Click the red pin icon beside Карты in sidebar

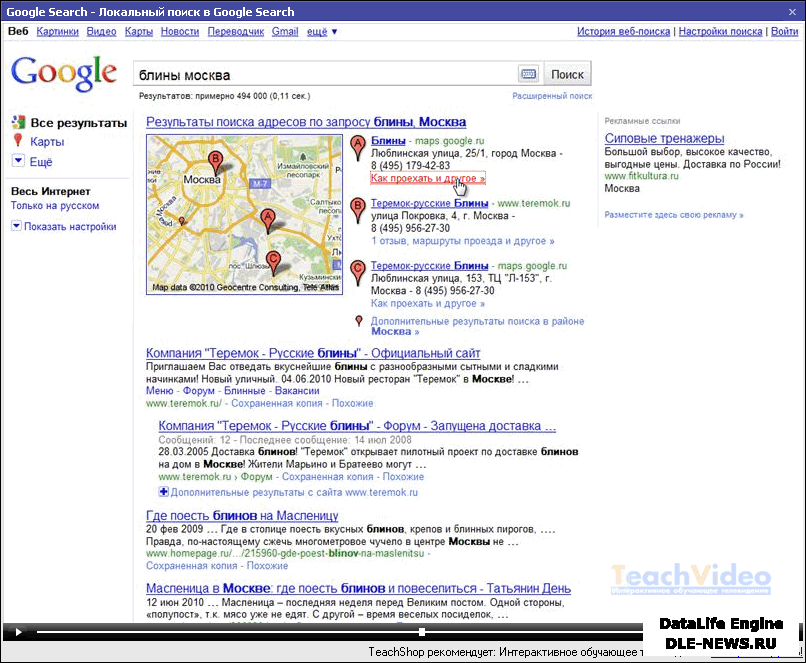point(18,141)
